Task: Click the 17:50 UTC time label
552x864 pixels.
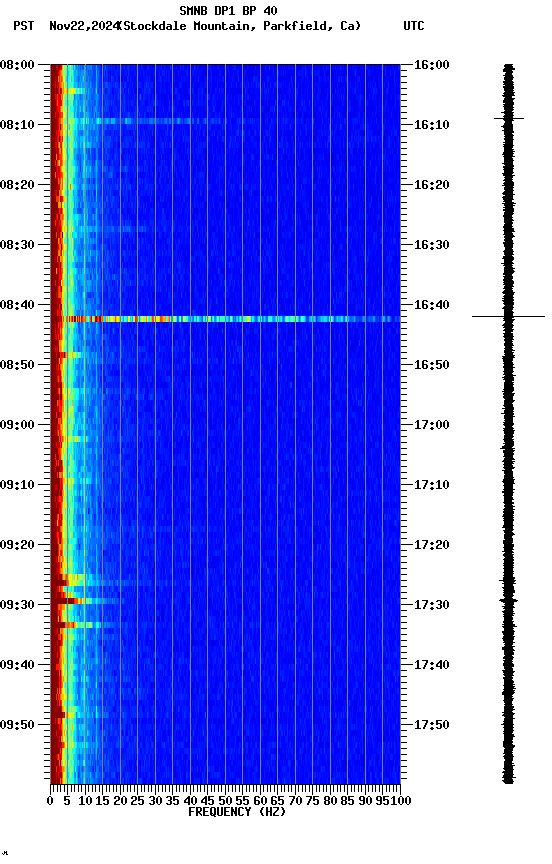Action: tap(431, 725)
